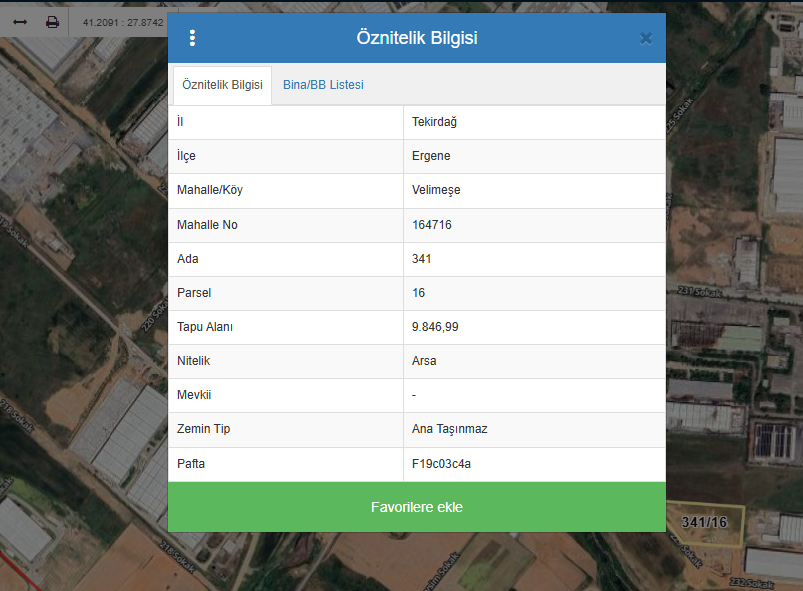Image resolution: width=803 pixels, height=591 pixels.
Task: Click the Velimeşe neighborhood value
Action: (x=436, y=190)
